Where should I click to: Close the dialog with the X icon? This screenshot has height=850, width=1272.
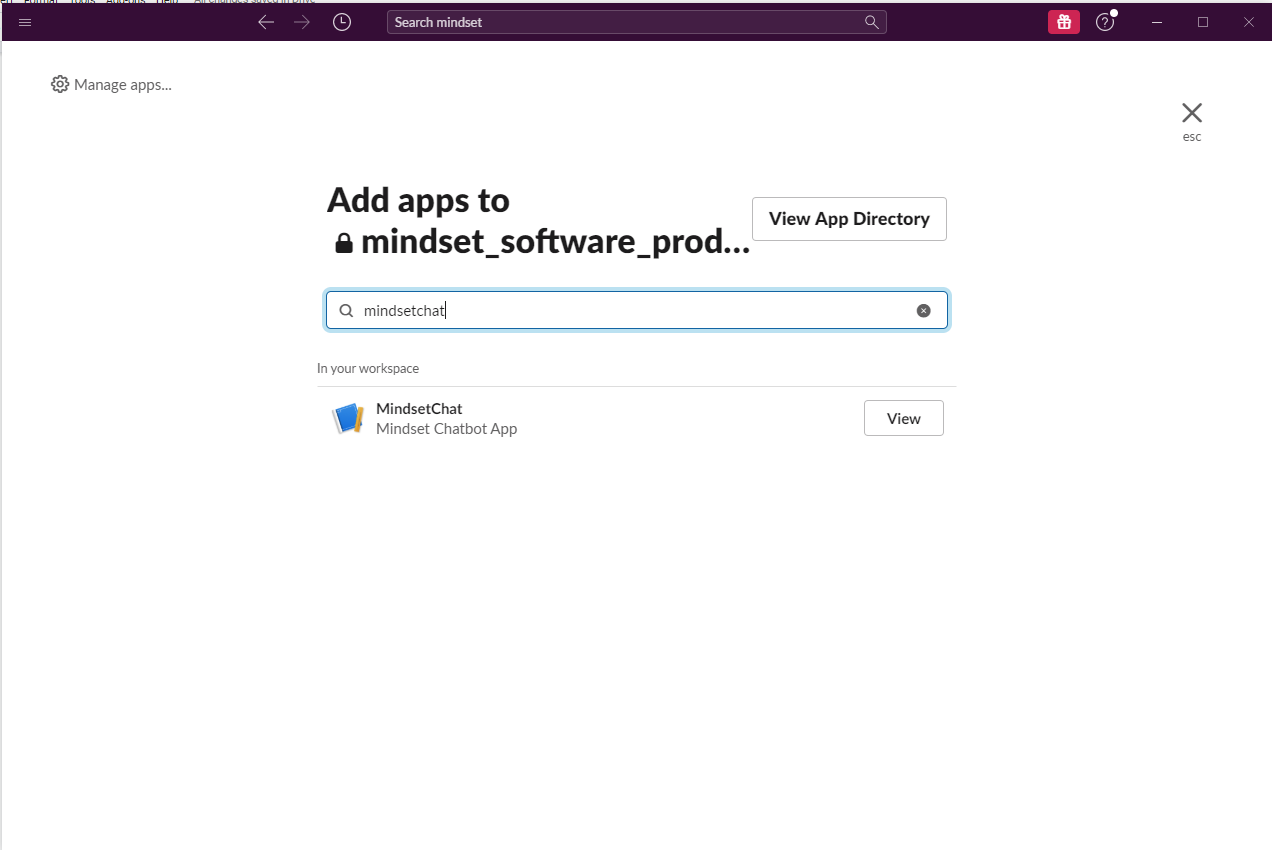1192,113
